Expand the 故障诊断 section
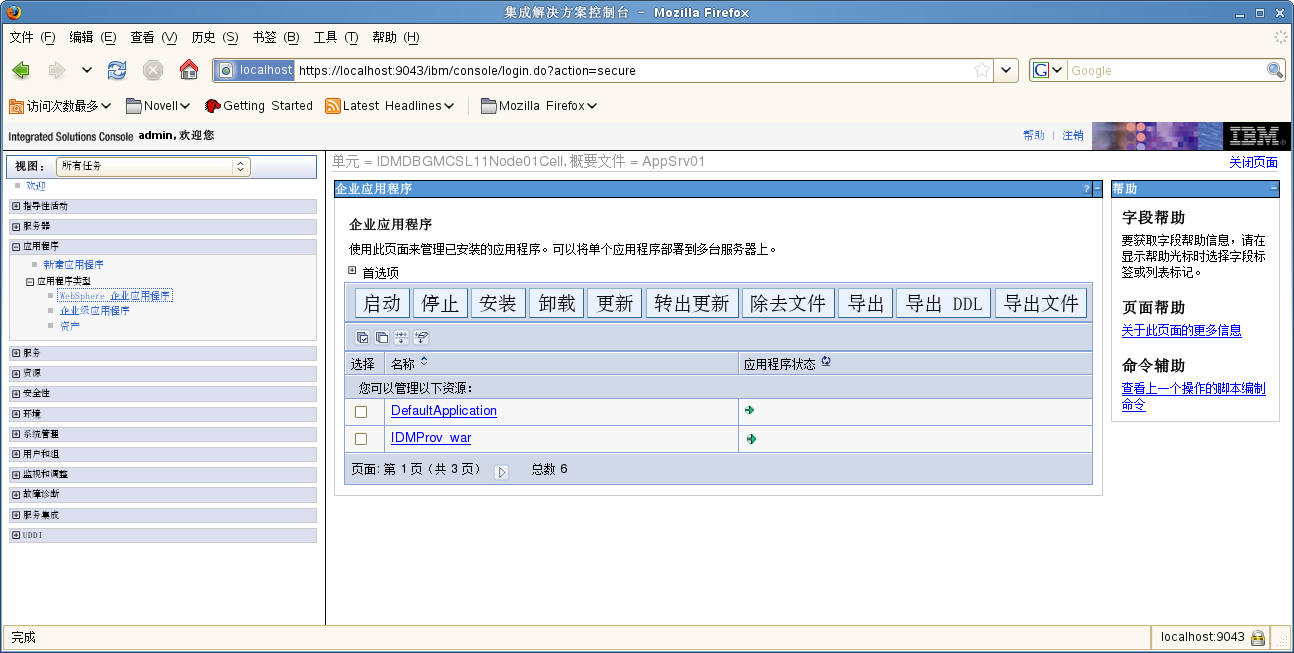 [x=16, y=494]
